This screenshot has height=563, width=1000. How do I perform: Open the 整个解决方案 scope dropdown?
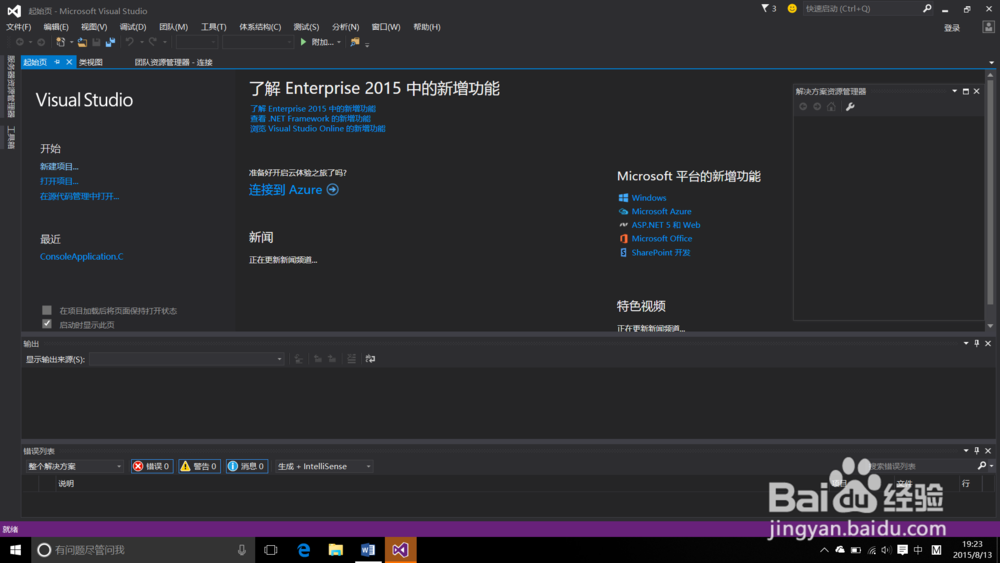click(x=119, y=466)
